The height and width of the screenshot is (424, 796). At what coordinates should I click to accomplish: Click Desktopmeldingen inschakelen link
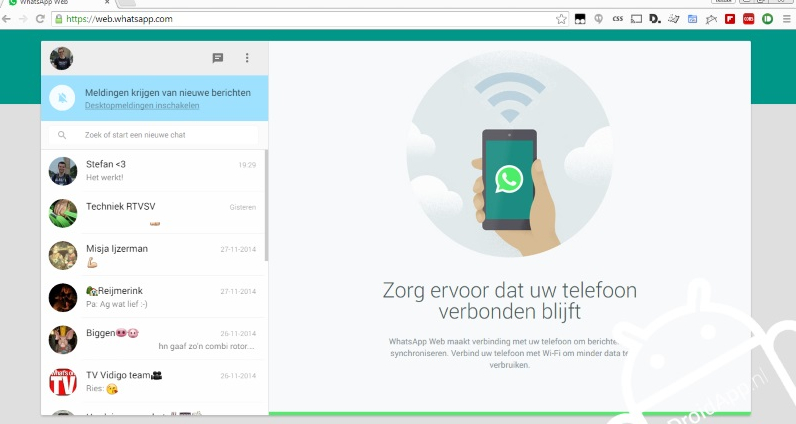tap(142, 106)
